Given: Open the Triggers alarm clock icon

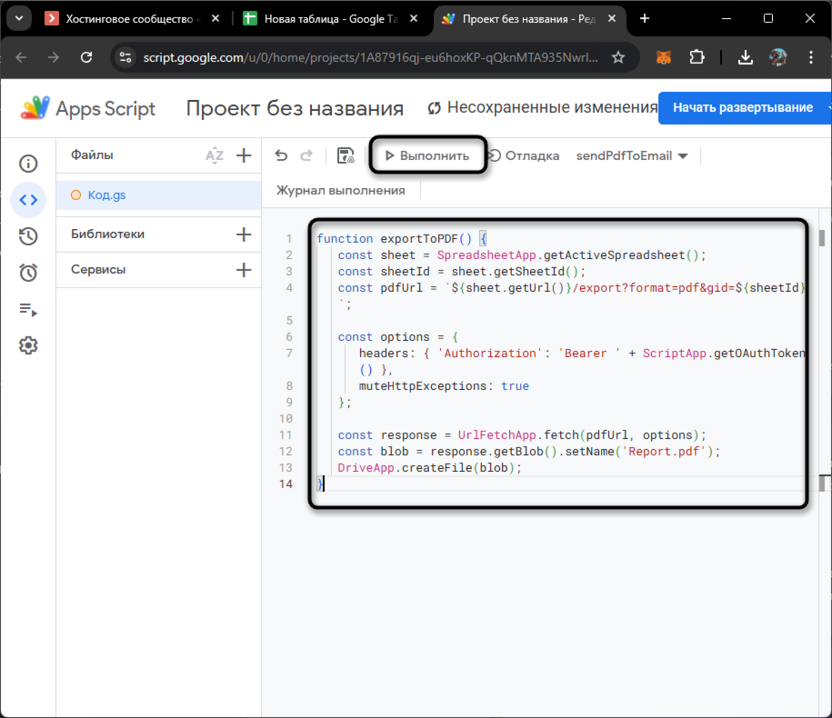Looking at the screenshot, I should (x=28, y=273).
